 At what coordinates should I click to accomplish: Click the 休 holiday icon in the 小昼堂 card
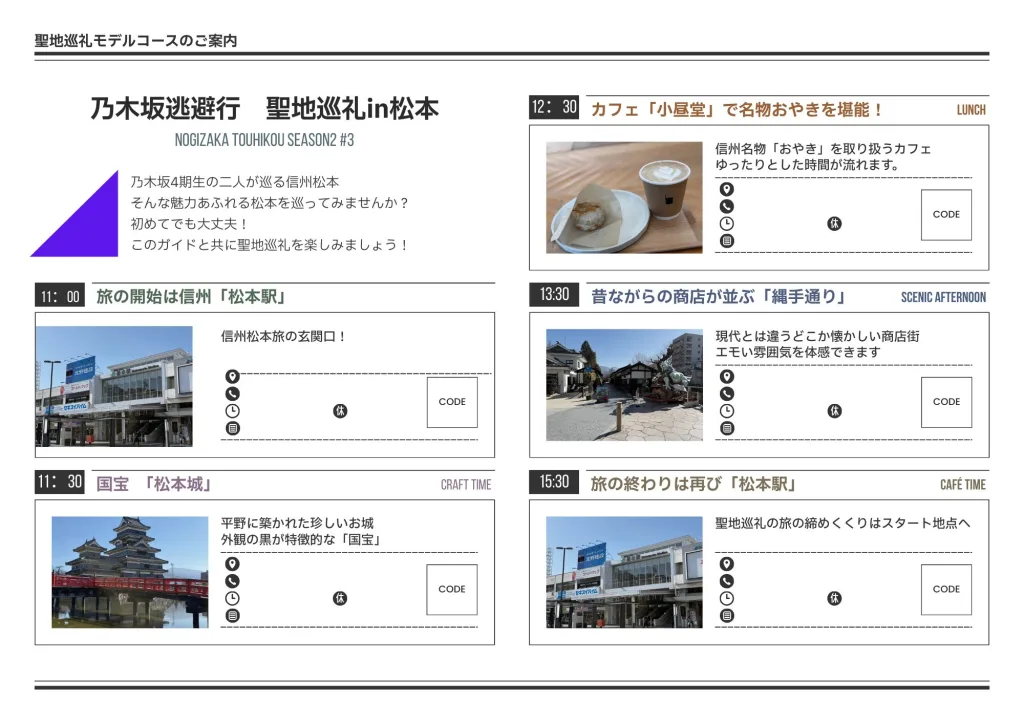pos(834,224)
